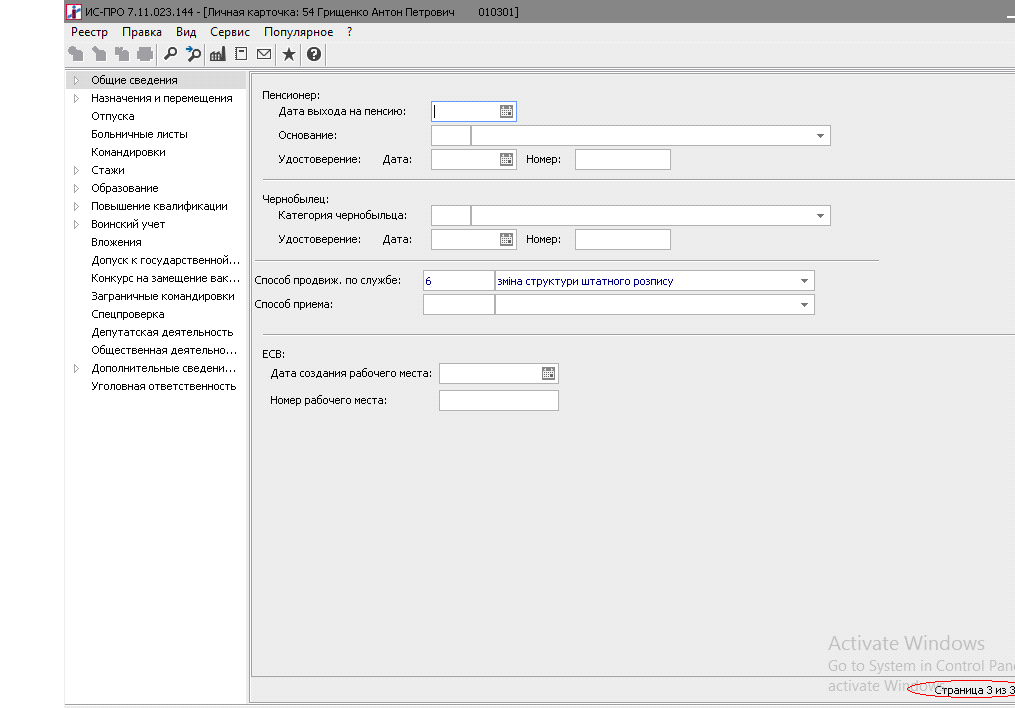Select Допуск к государственной… in the tree
This screenshot has height=708, width=1015.
[165, 260]
